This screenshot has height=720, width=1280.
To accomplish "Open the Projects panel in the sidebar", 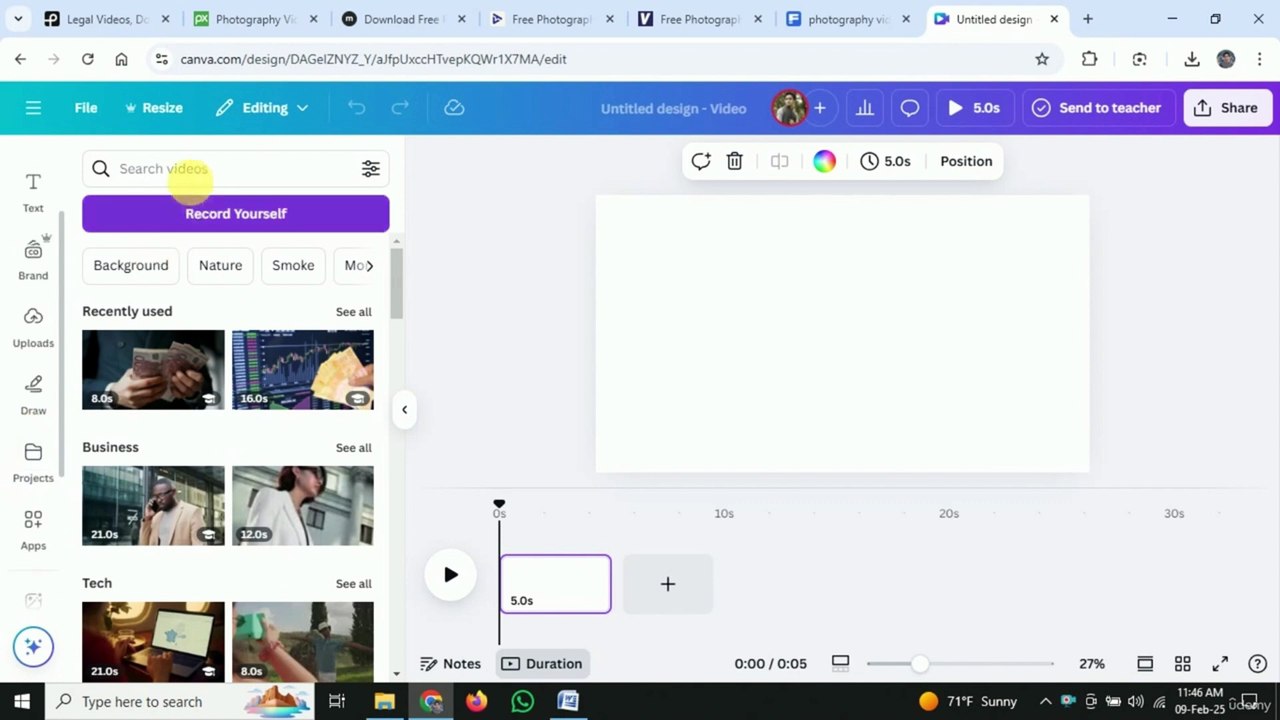I will coord(33,462).
